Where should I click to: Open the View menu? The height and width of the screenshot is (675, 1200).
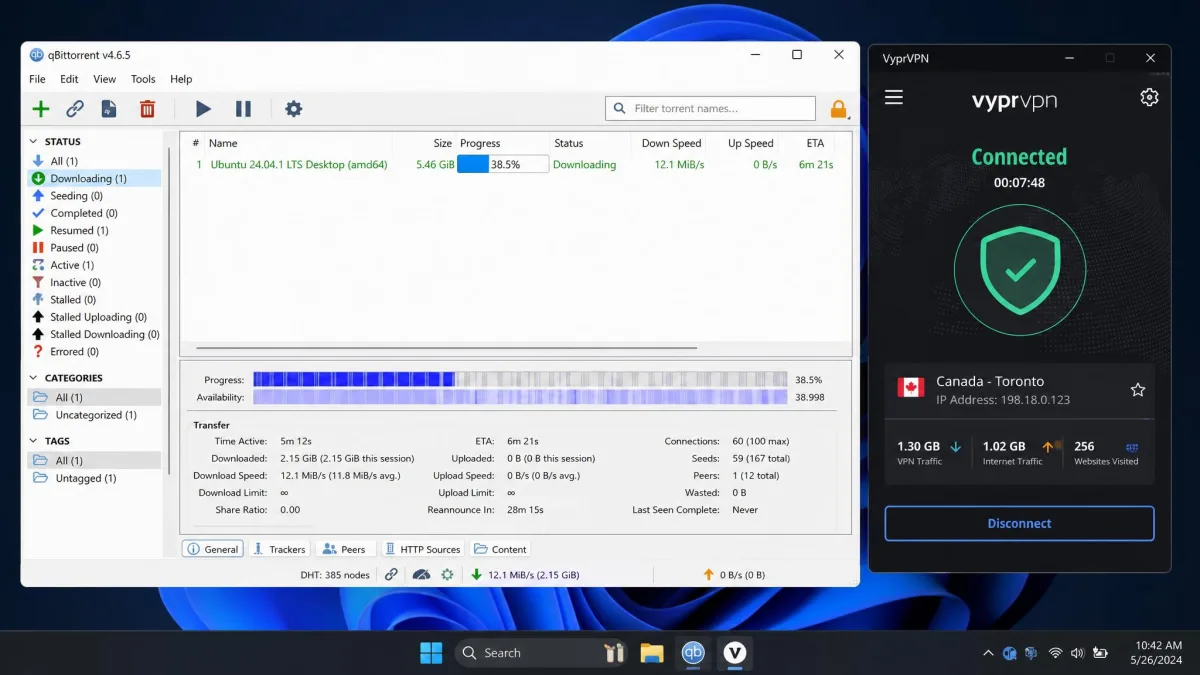pos(105,79)
